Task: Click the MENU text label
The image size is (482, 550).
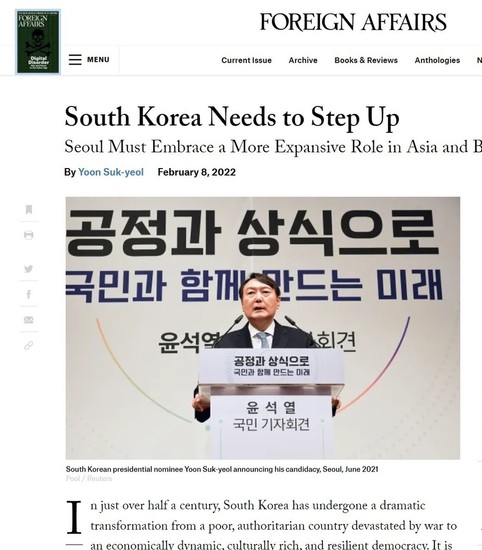Action: coord(98,60)
